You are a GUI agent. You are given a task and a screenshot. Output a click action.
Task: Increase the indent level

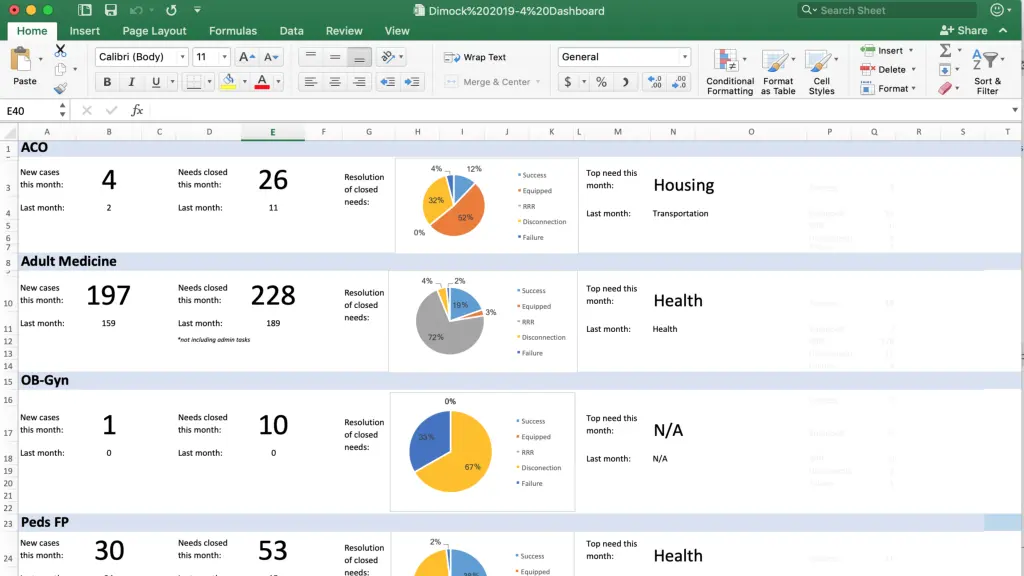[412, 82]
